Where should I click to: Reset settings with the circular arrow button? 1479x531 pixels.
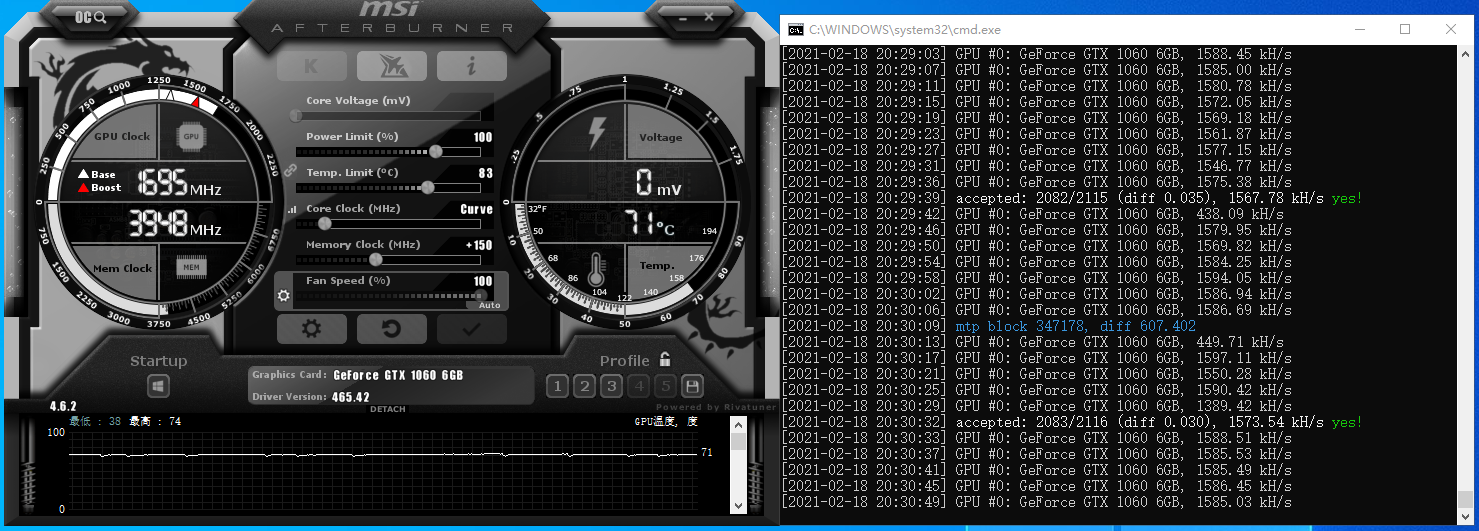click(x=392, y=328)
